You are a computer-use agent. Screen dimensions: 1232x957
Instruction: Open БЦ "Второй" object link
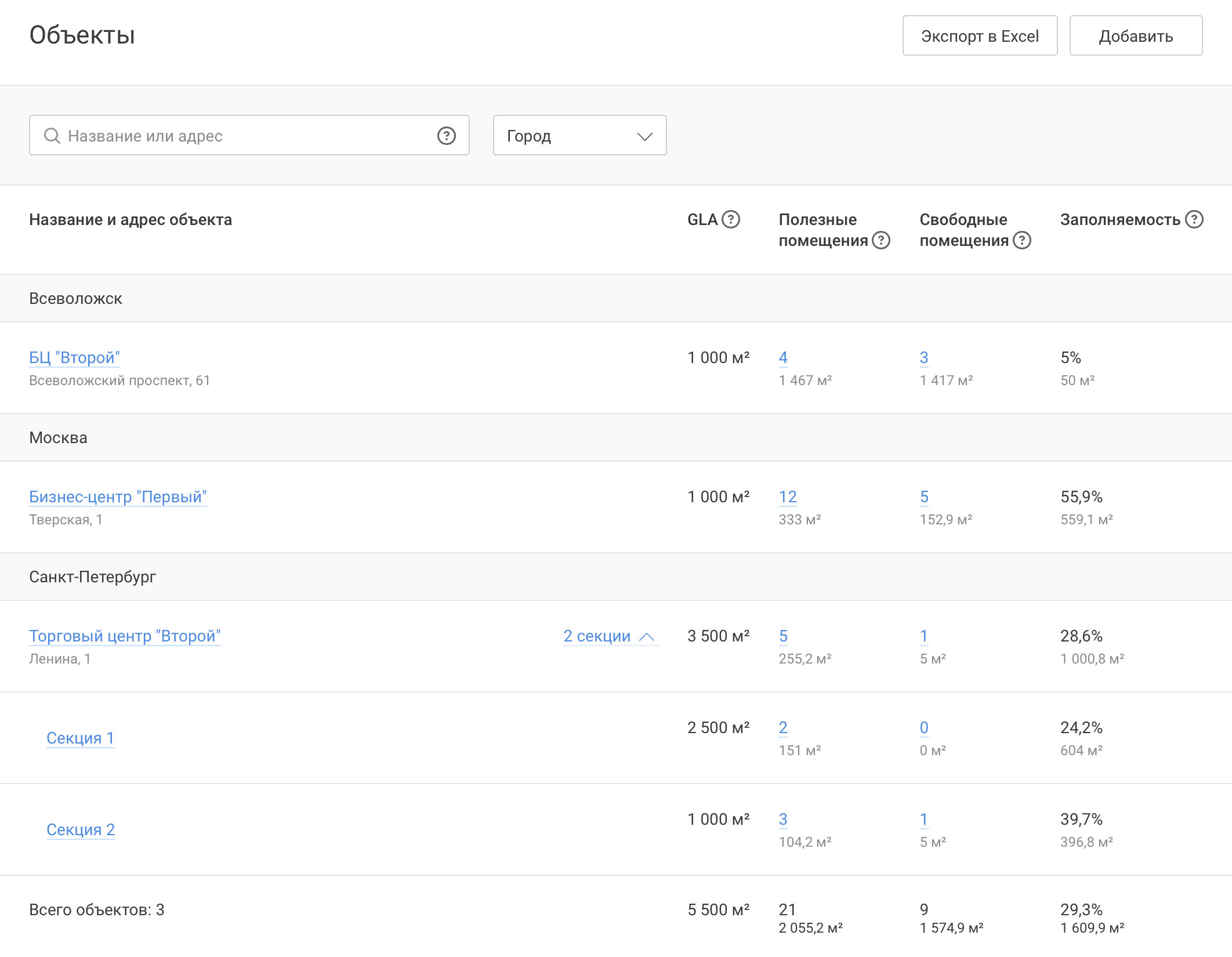pos(74,357)
